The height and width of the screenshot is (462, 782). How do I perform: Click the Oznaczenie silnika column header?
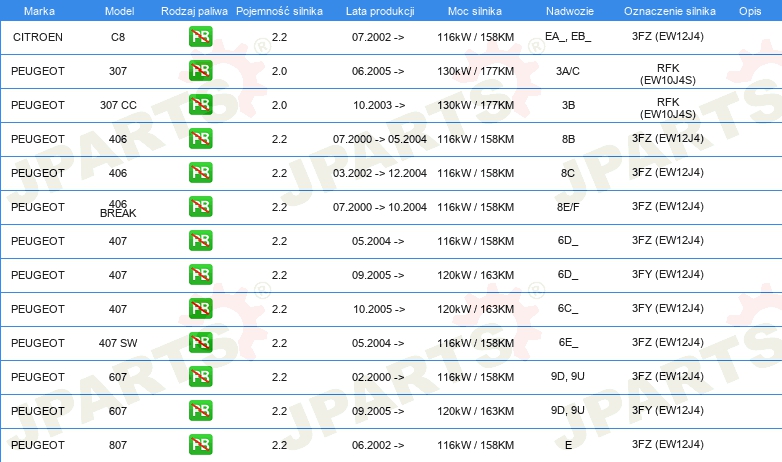coord(670,11)
